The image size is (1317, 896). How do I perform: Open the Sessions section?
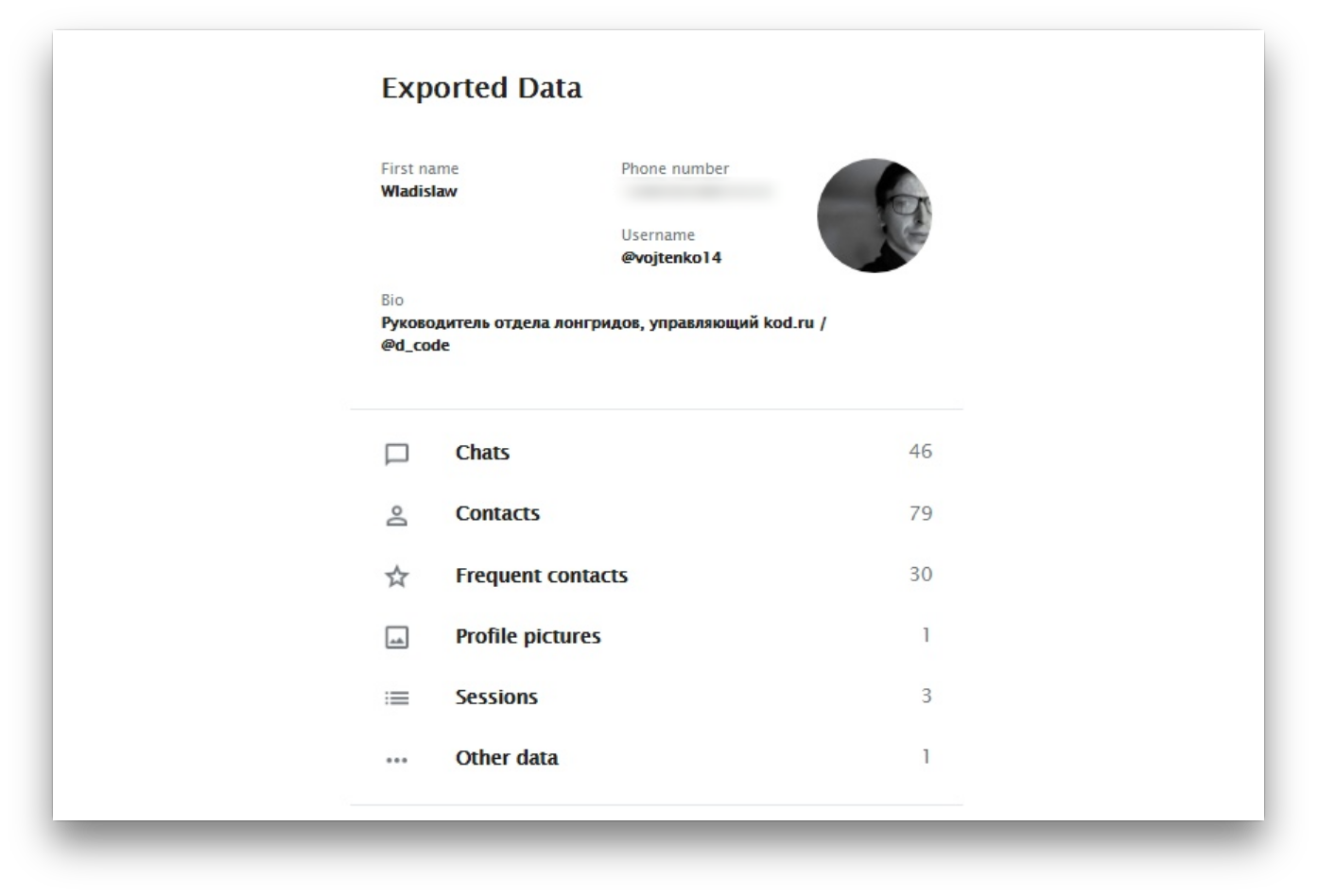point(656,697)
